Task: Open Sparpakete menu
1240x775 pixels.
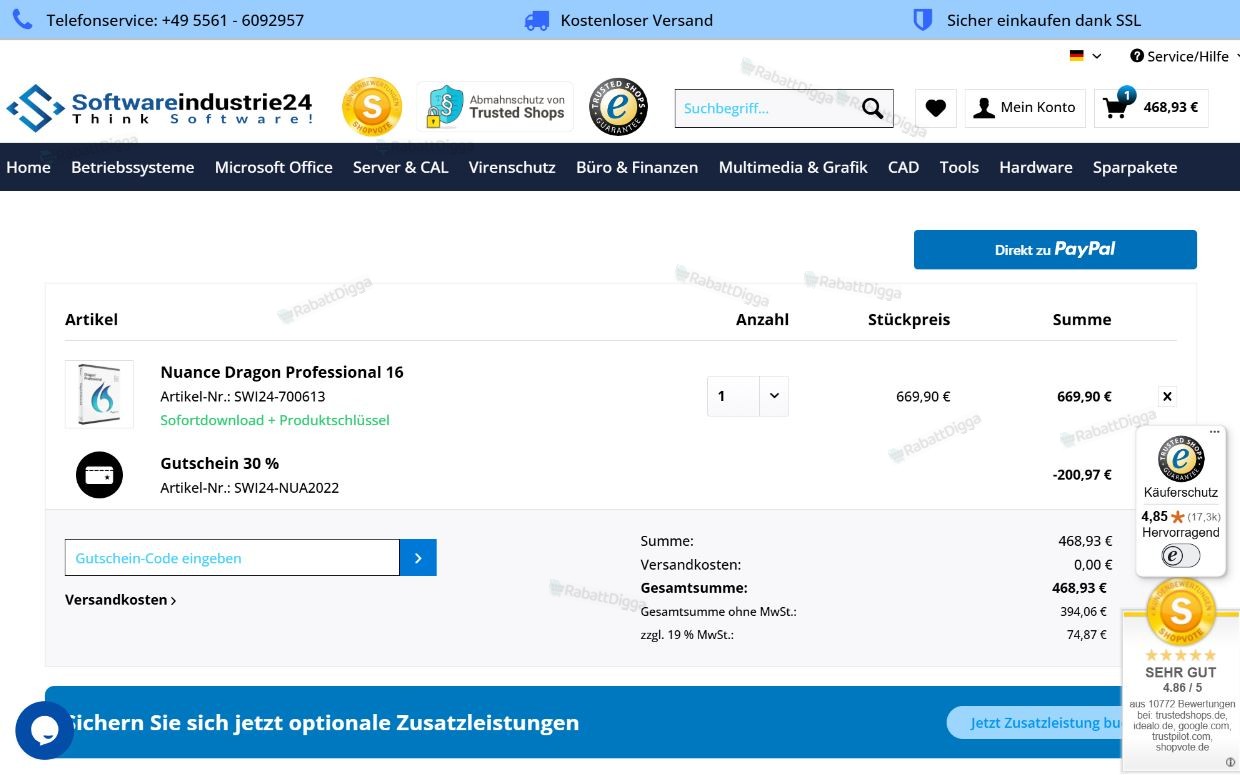Action: (1135, 167)
